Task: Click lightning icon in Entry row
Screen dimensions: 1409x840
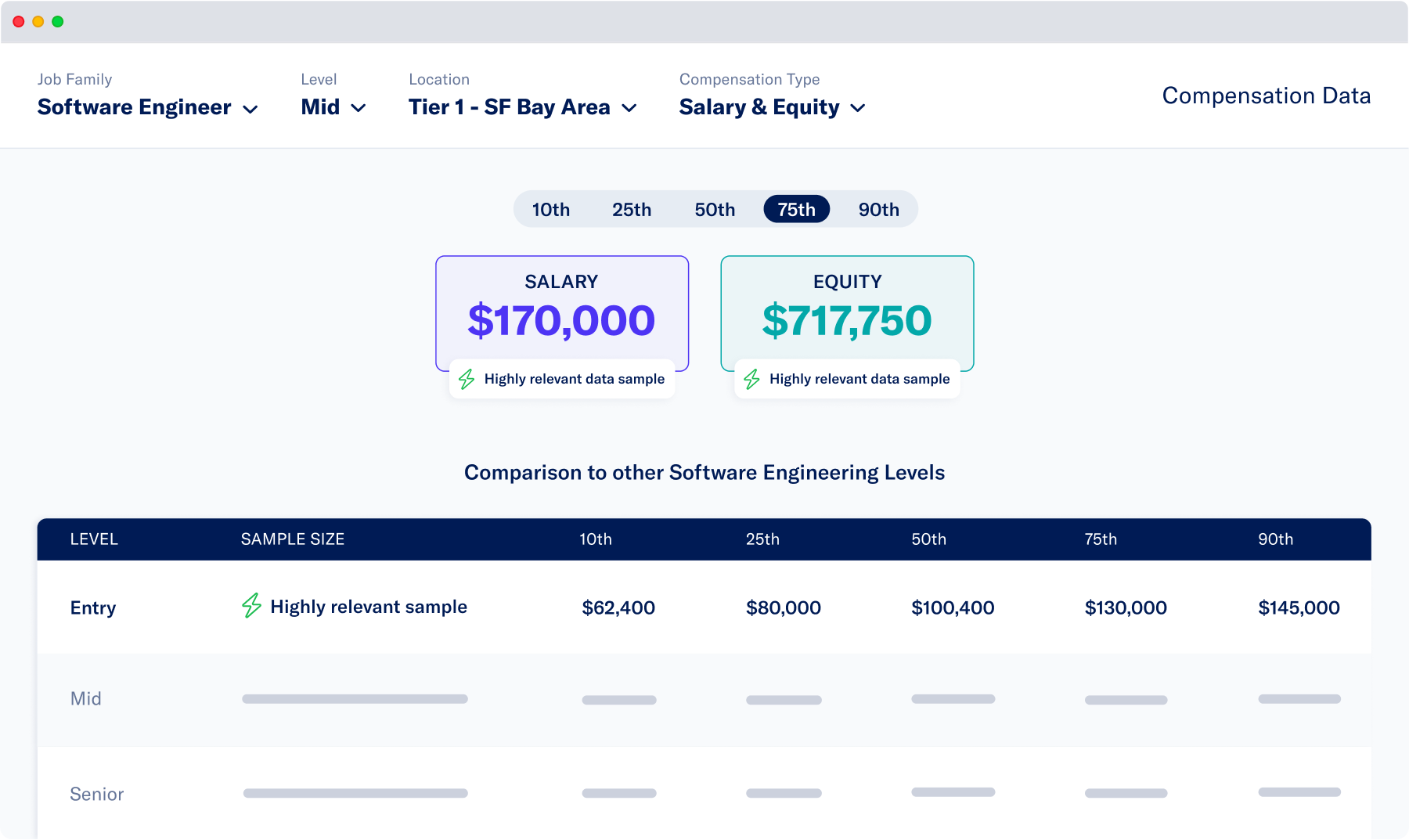Action: coord(251,606)
